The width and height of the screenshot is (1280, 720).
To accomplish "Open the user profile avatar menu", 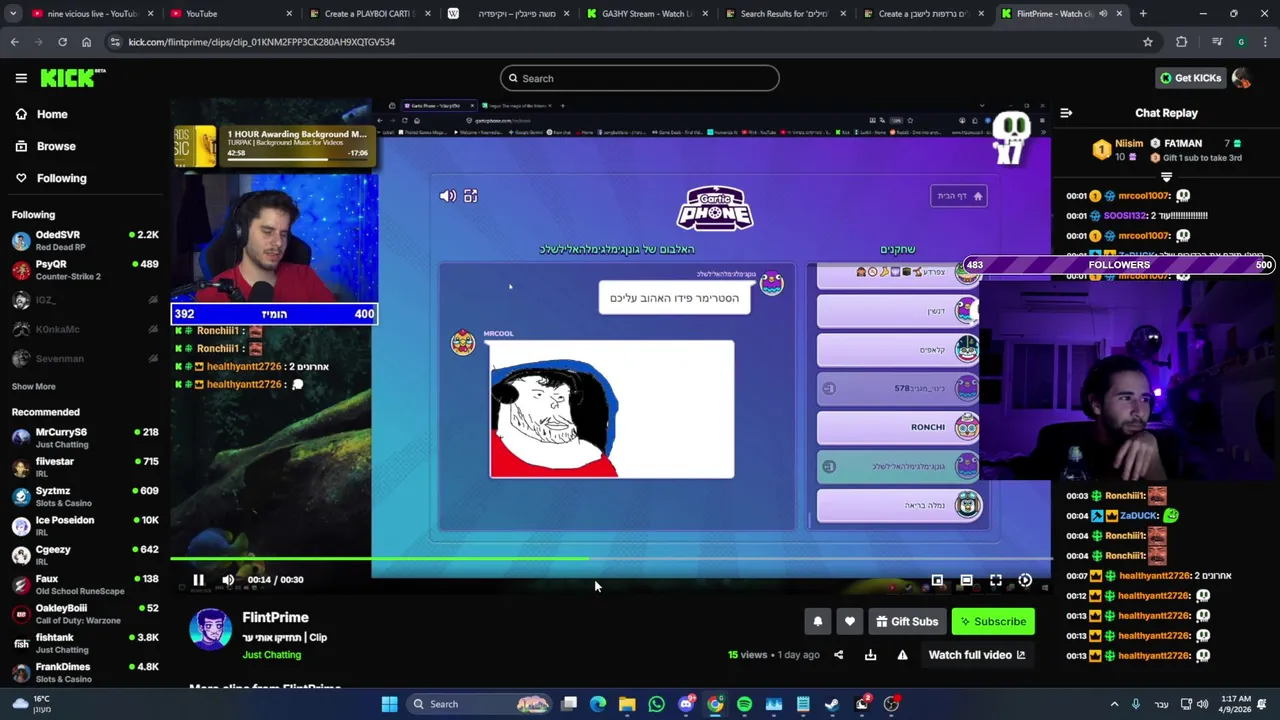I will point(1242,78).
